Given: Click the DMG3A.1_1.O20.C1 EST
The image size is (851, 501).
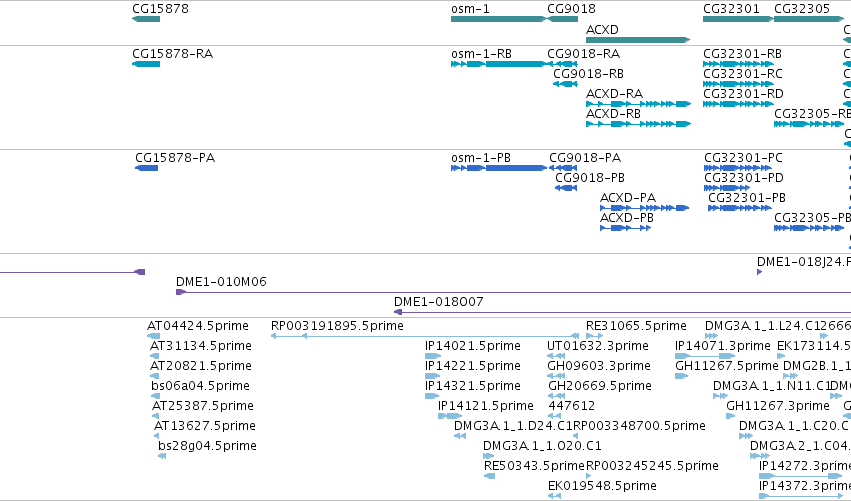Looking at the screenshot, I should click(489, 456).
